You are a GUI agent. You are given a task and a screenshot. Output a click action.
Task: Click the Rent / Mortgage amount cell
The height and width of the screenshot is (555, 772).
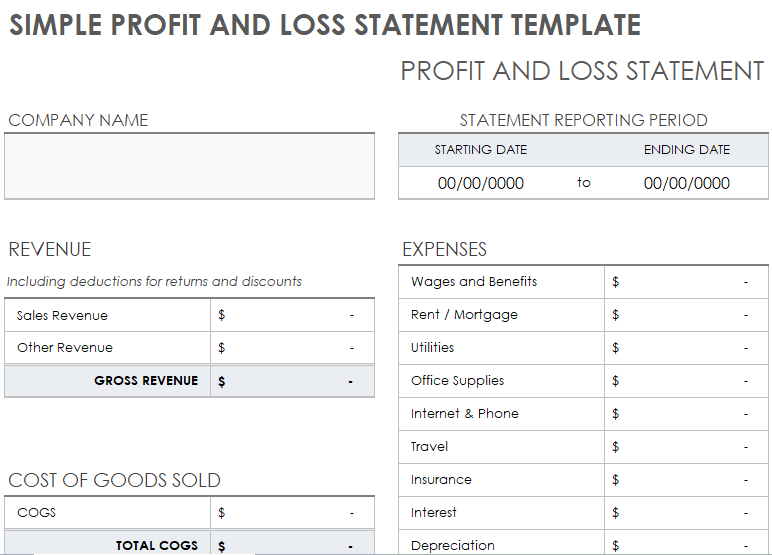[x=686, y=315]
